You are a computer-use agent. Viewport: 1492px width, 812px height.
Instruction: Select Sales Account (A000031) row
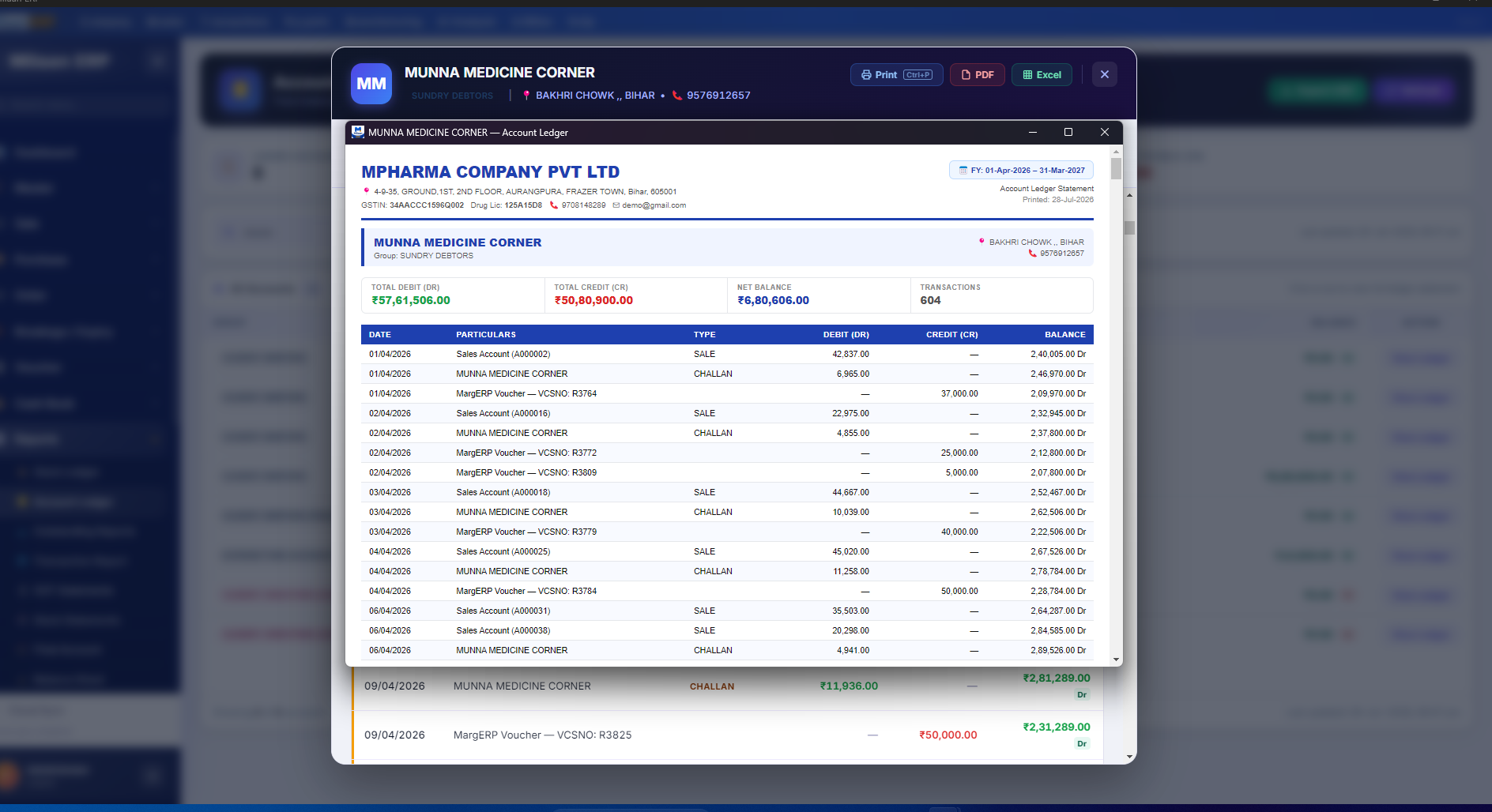[727, 611]
